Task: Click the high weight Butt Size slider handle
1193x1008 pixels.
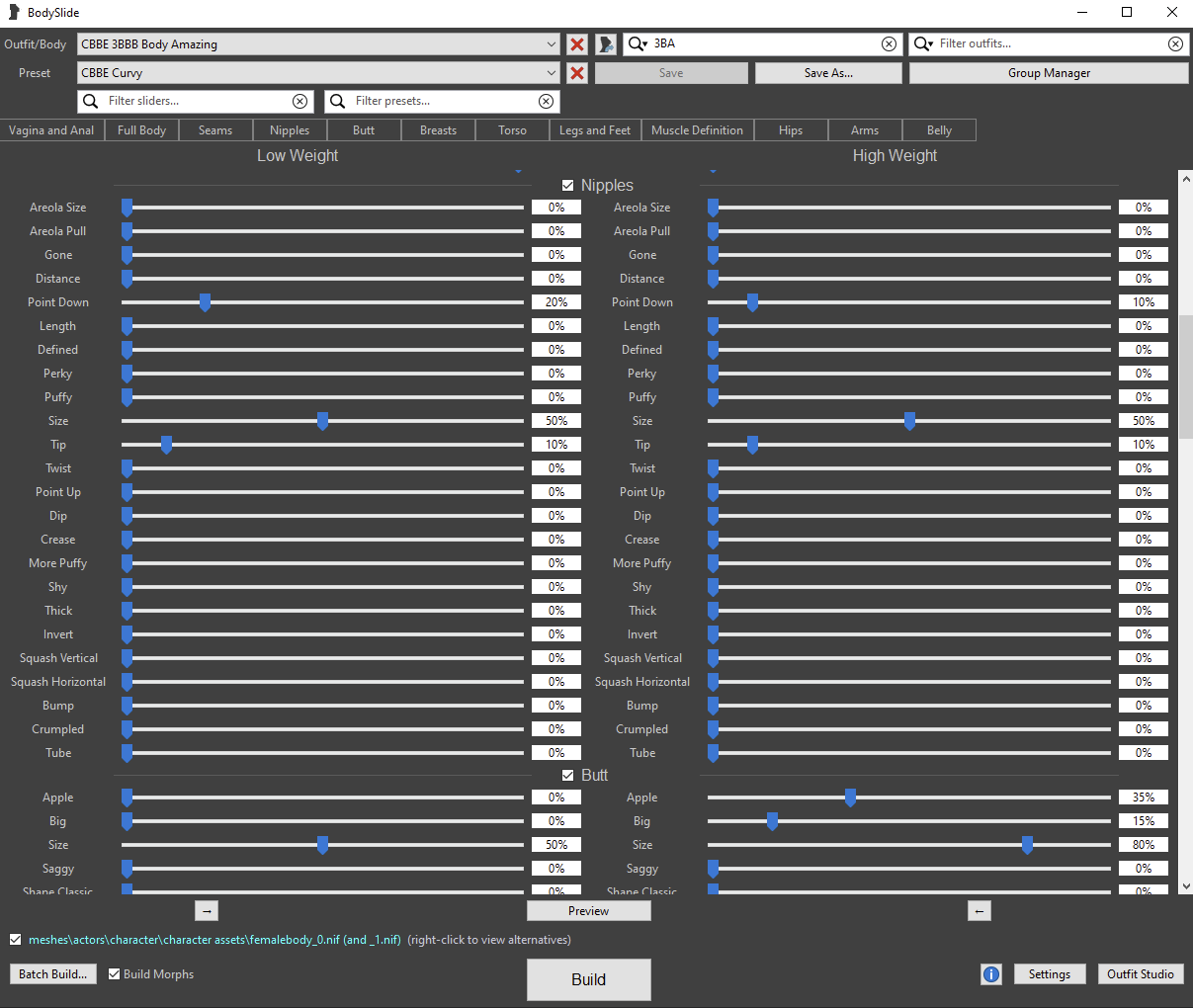Action: [1027, 845]
